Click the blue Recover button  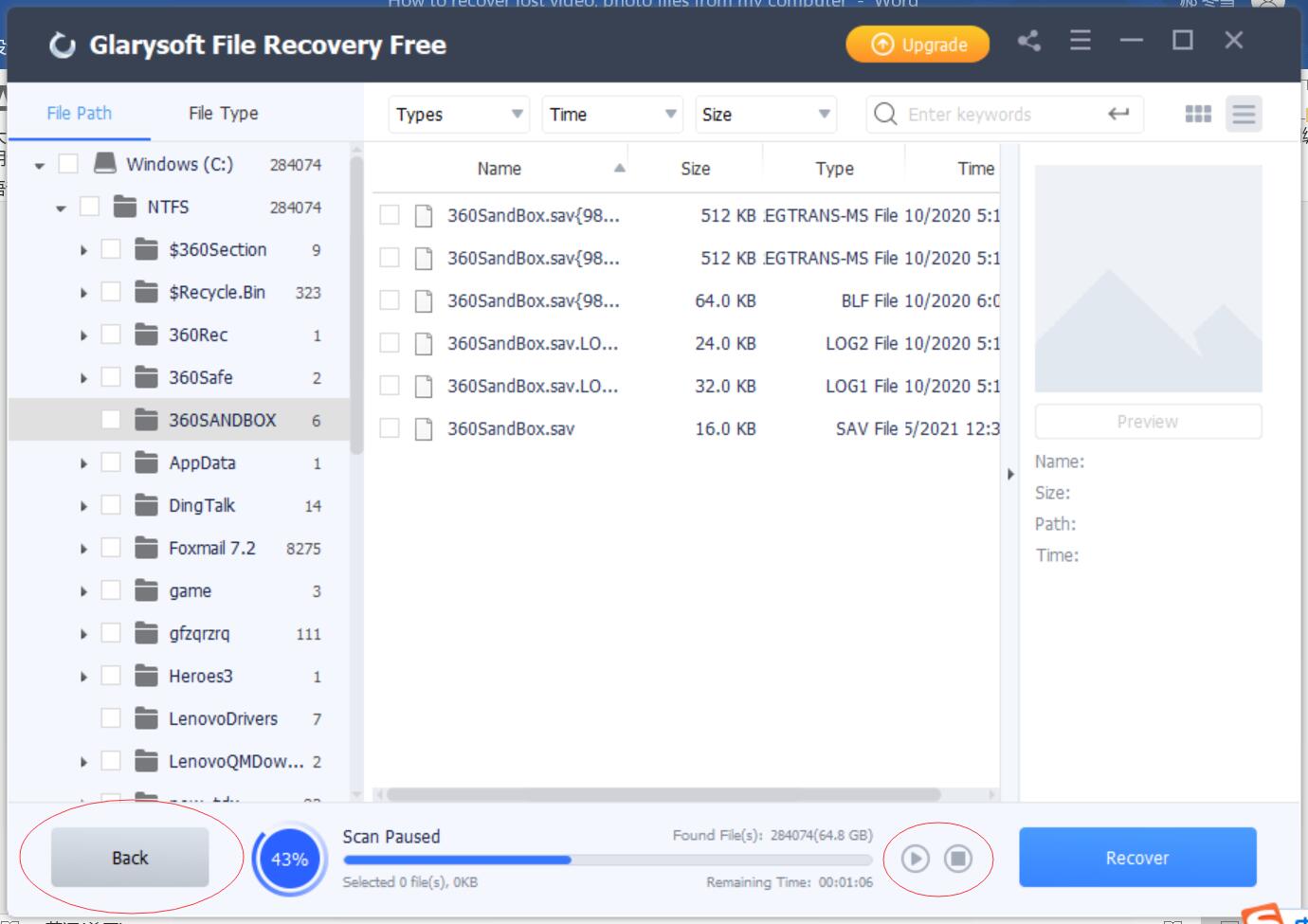(x=1137, y=858)
